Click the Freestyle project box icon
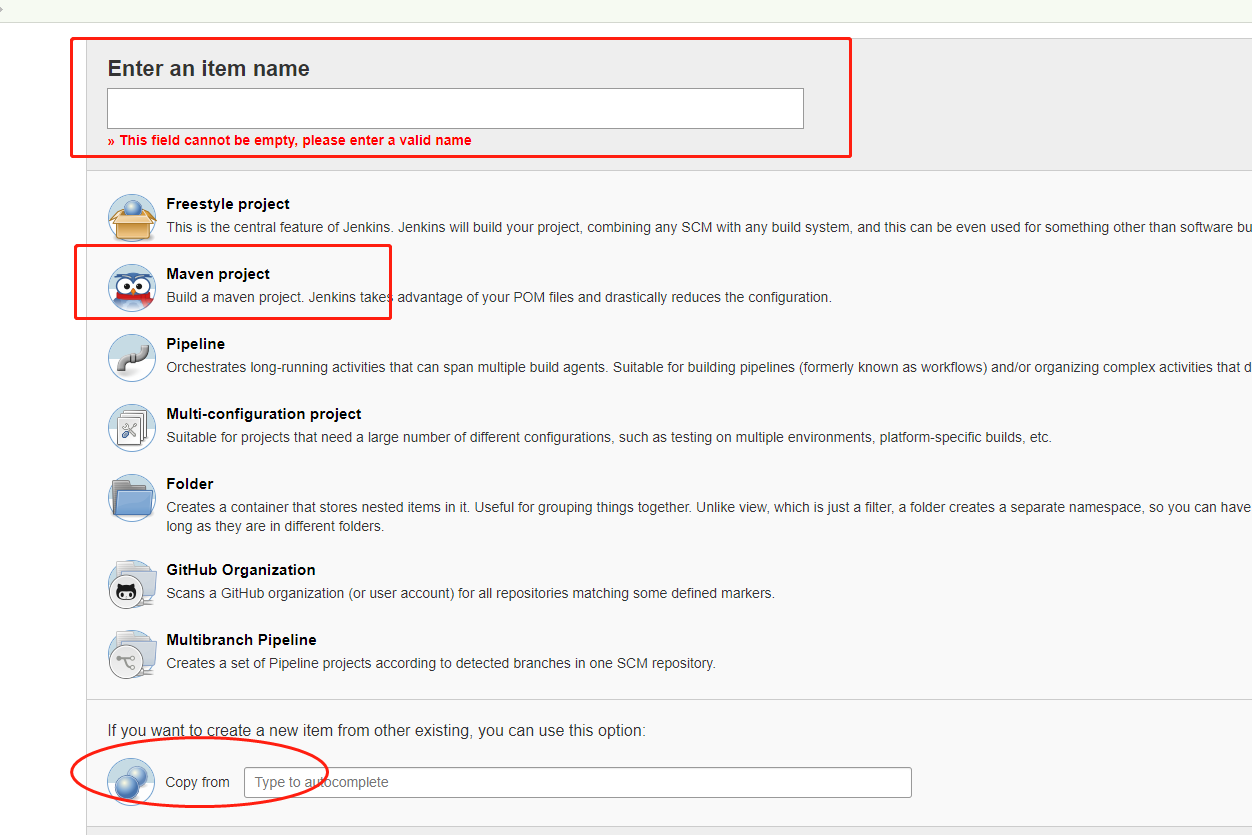This screenshot has height=835, width=1252. (132, 218)
